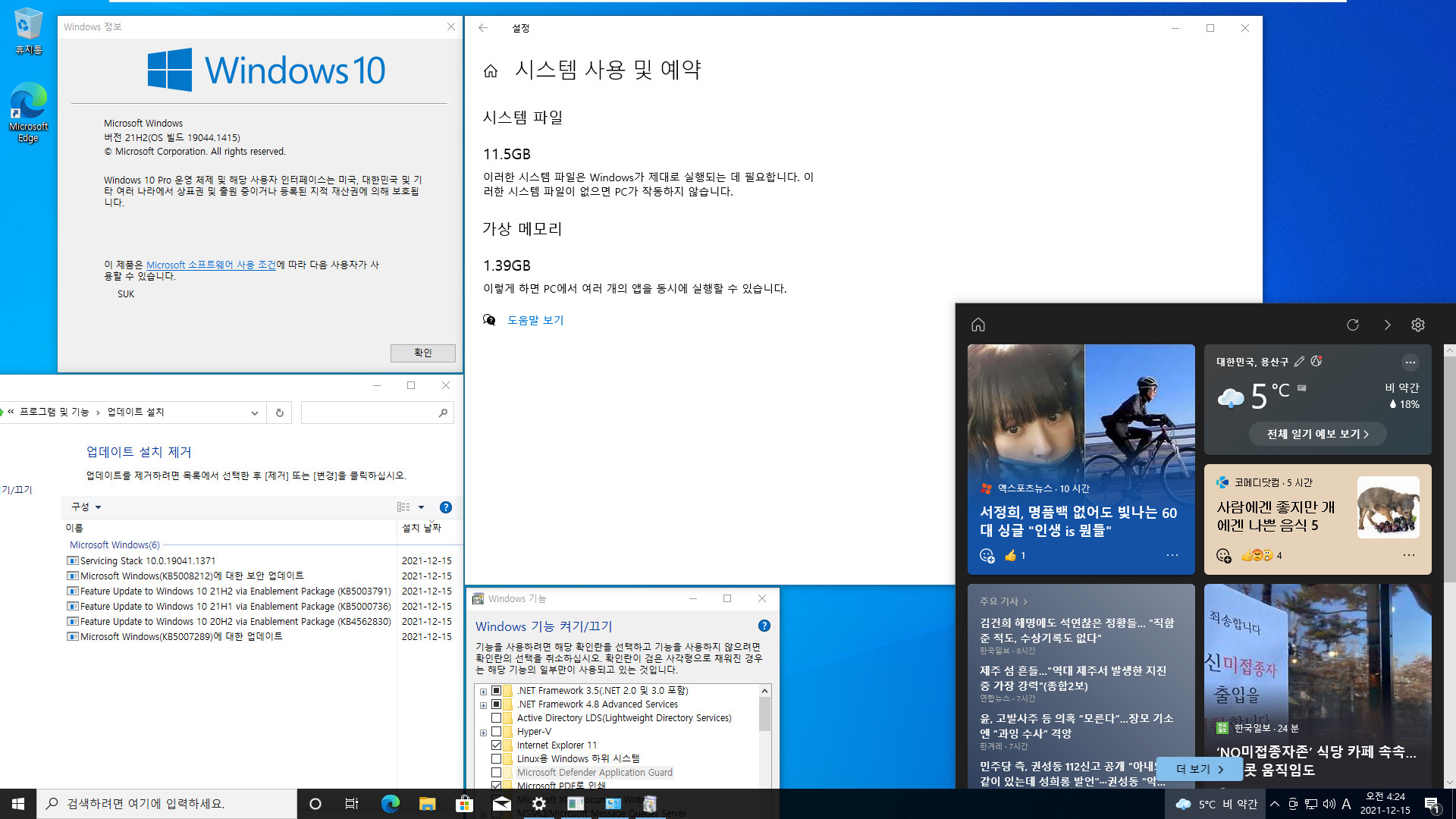The image size is (1456, 819).
Task: Launch Edge from the taskbar
Action: click(x=390, y=804)
